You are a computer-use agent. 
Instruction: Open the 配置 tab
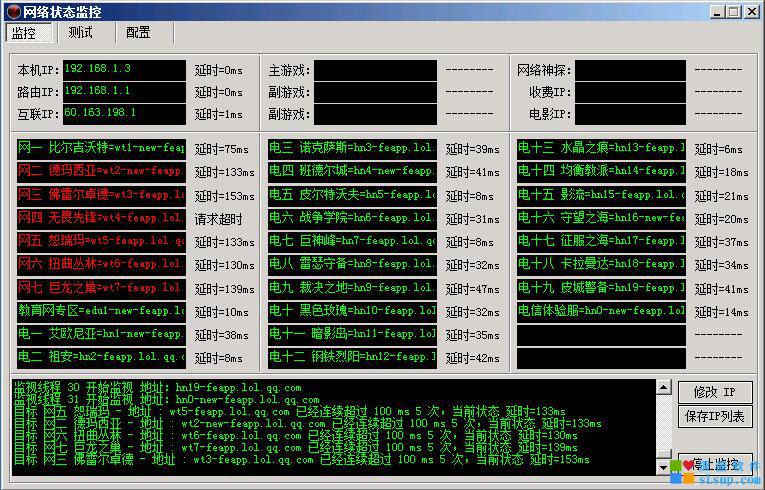click(x=138, y=32)
